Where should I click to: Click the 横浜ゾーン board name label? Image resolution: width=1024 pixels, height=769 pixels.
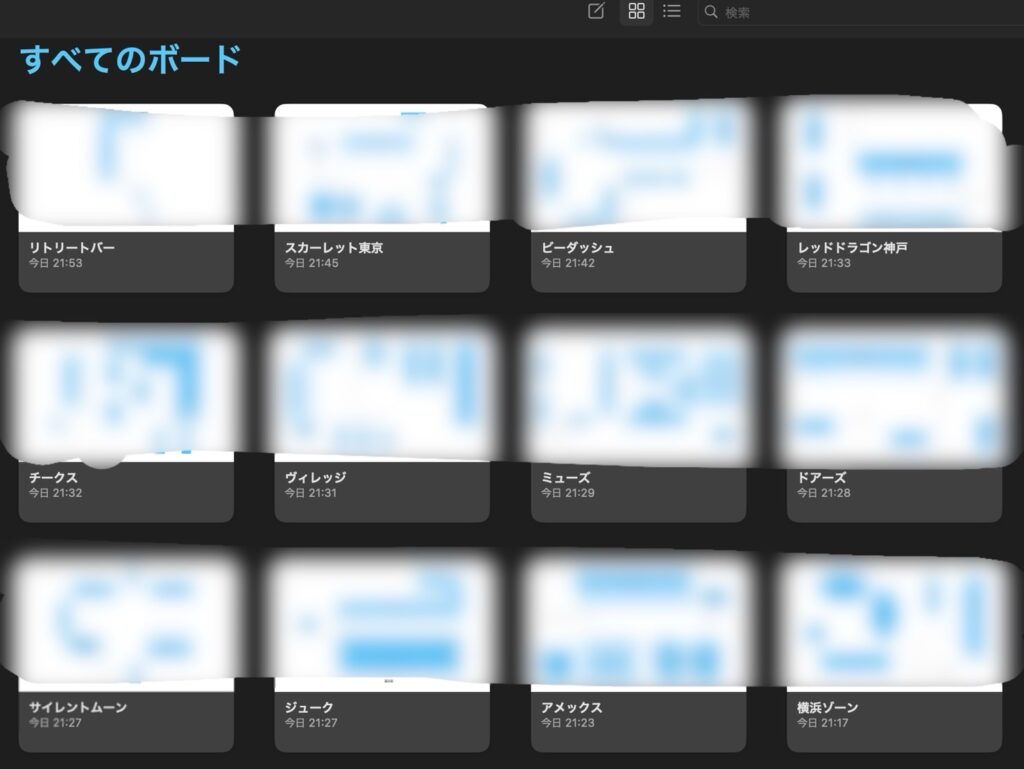pyautogui.click(x=828, y=707)
